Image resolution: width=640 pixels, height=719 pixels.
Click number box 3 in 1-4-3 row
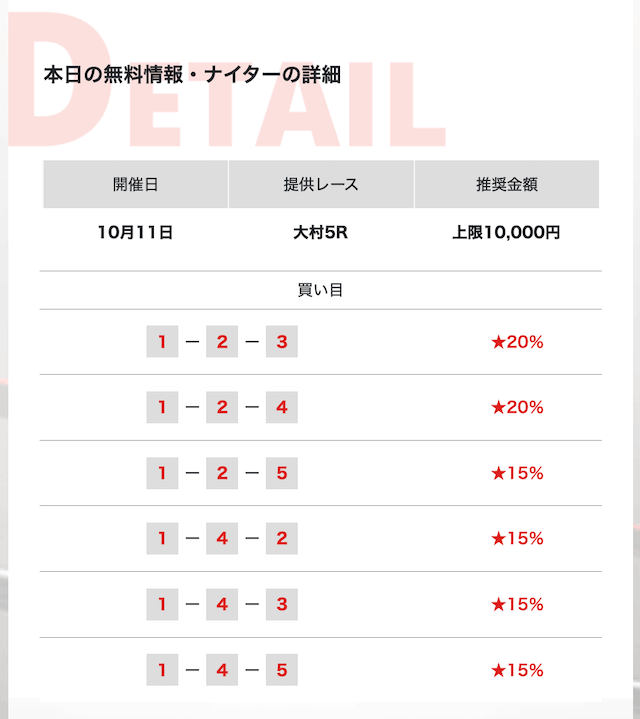pos(281,604)
